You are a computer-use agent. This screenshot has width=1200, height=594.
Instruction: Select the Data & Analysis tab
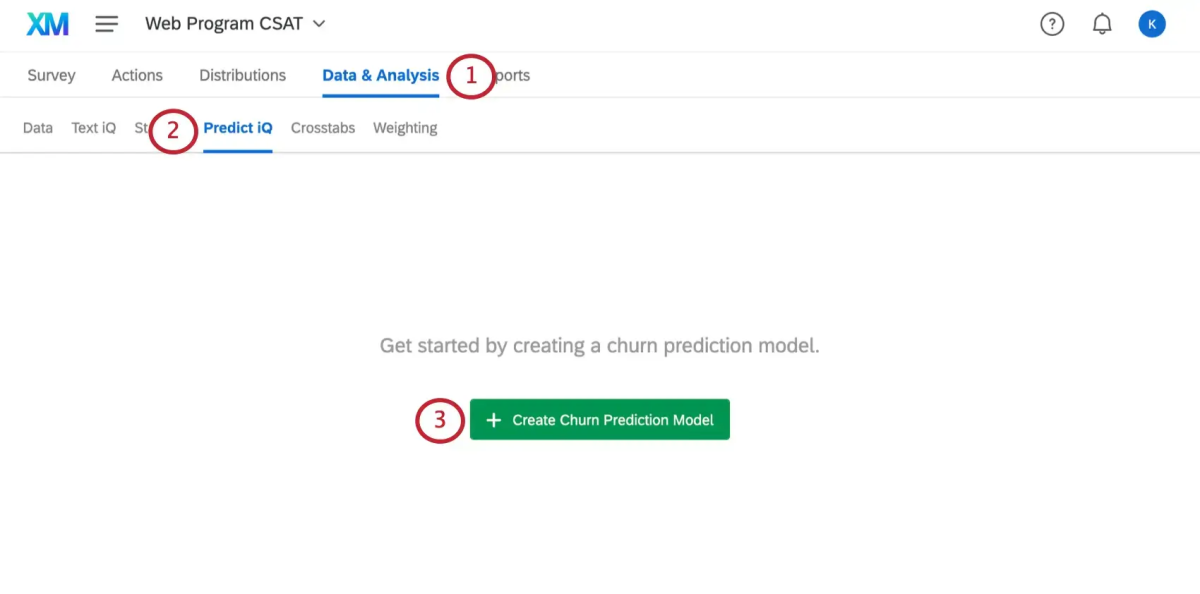(x=380, y=74)
